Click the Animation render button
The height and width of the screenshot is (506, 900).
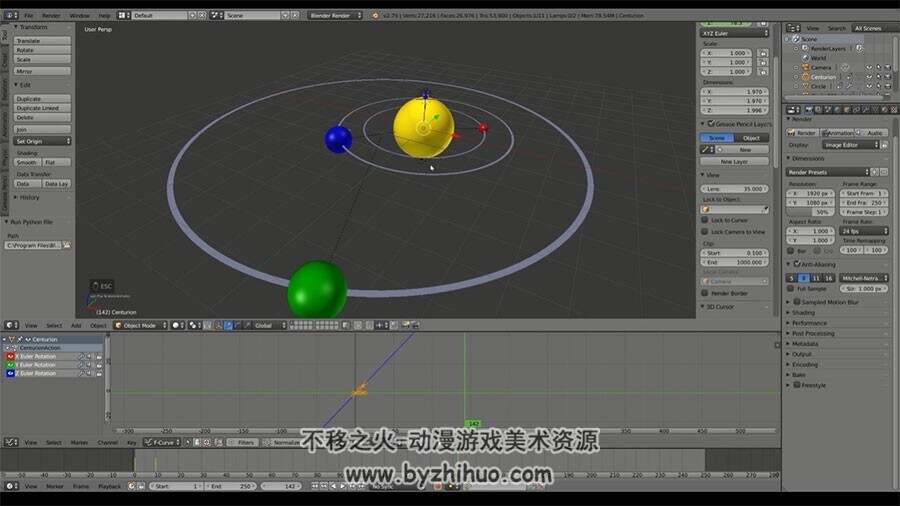click(x=838, y=133)
